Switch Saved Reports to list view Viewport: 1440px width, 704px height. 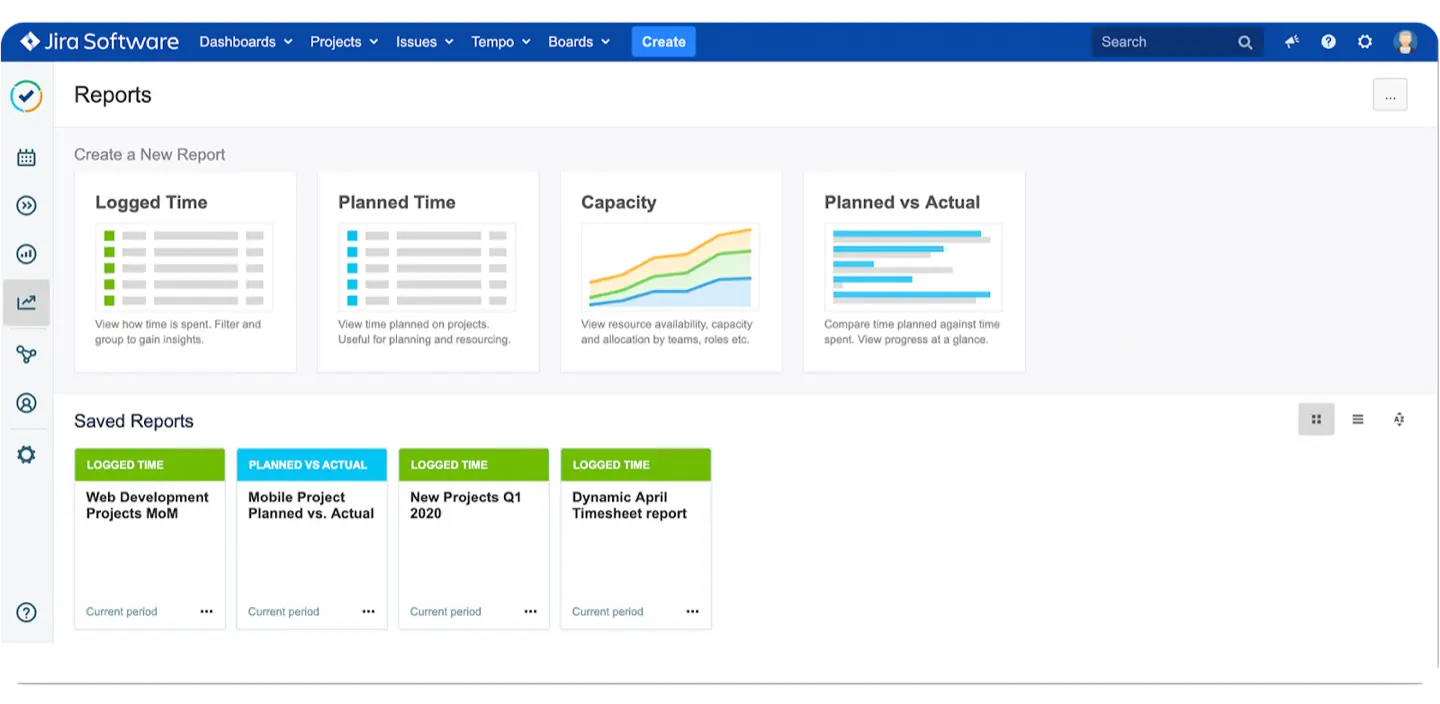[1357, 419]
